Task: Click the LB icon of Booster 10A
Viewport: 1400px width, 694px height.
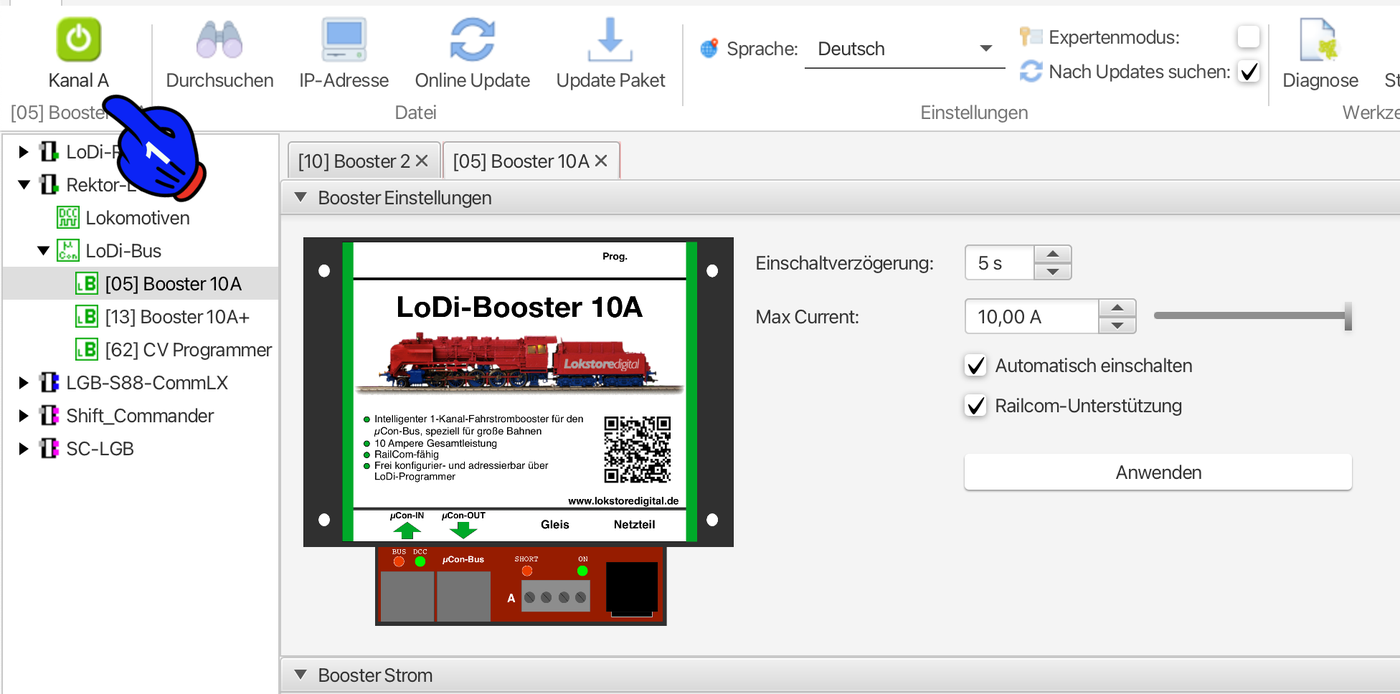Action: point(87,284)
